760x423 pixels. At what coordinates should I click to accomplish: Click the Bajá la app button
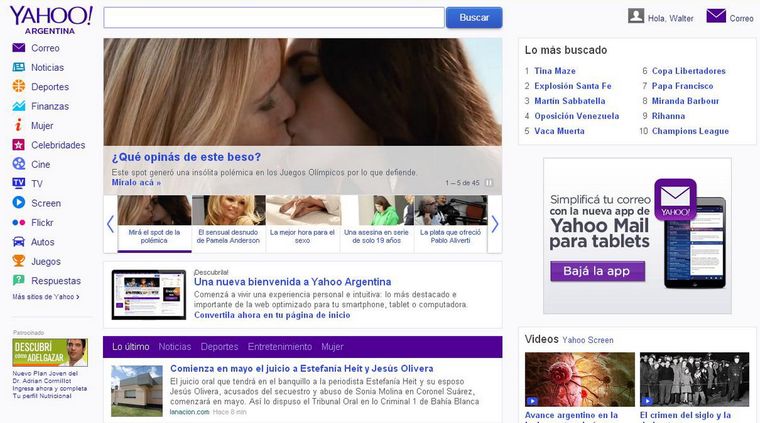pyautogui.click(x=597, y=271)
